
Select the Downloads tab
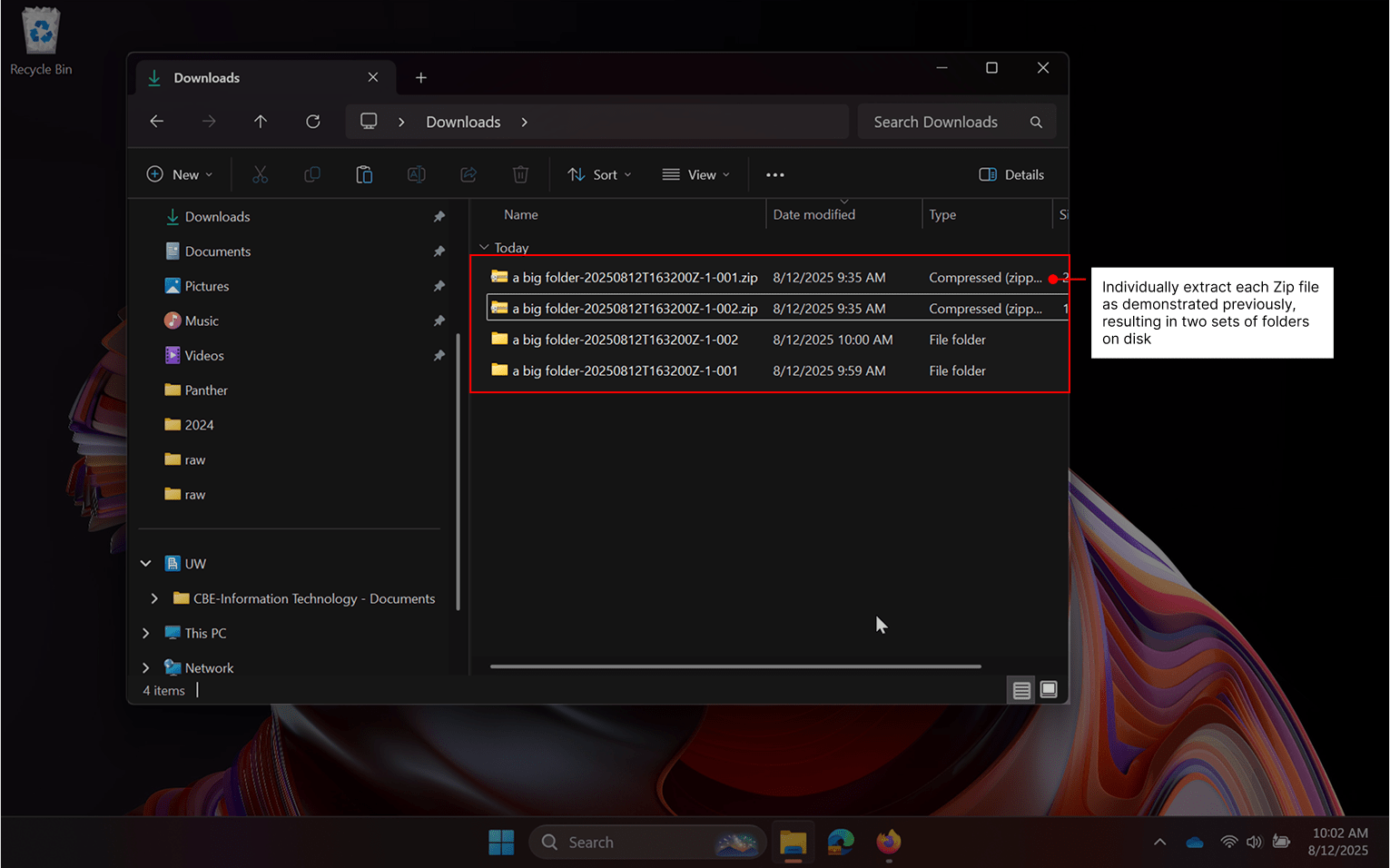pyautogui.click(x=207, y=77)
